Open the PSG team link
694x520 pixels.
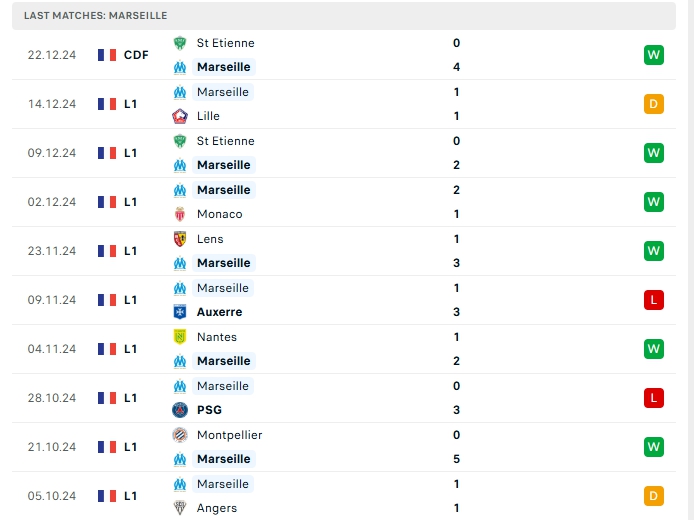point(209,410)
